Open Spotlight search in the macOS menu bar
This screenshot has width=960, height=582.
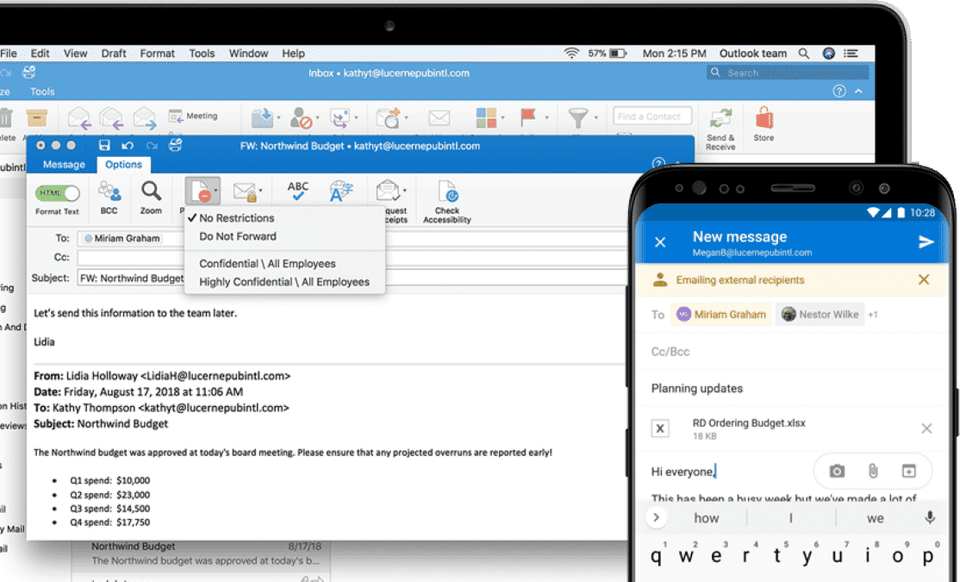click(x=803, y=54)
